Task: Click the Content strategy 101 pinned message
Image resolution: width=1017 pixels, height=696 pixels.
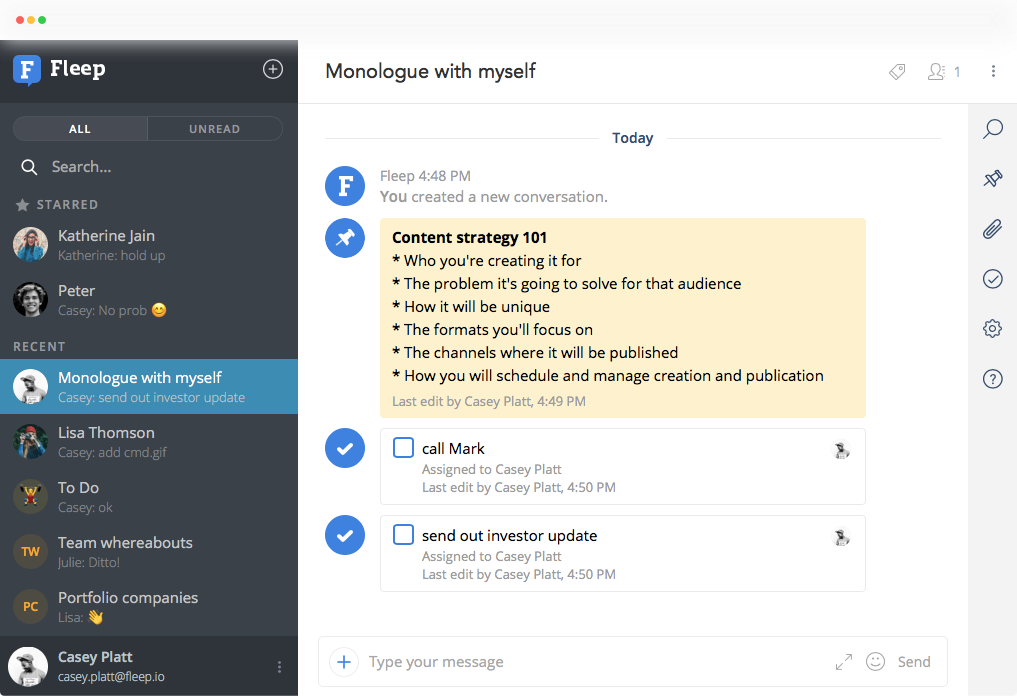Action: (x=623, y=318)
